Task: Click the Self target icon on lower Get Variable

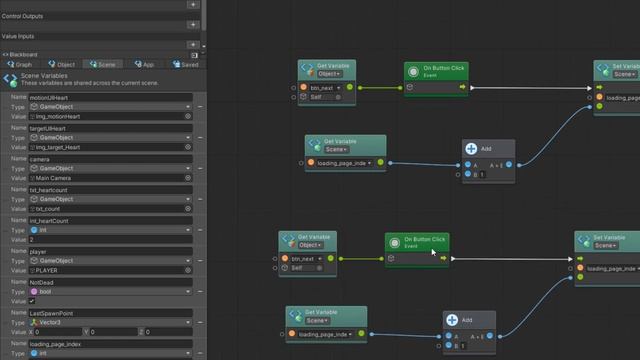Action: coord(319,268)
